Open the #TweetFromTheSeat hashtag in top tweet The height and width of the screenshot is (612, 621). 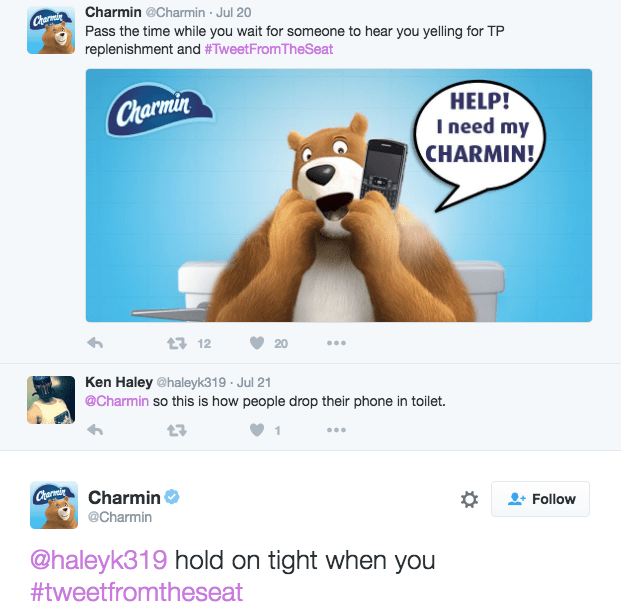coord(269,49)
